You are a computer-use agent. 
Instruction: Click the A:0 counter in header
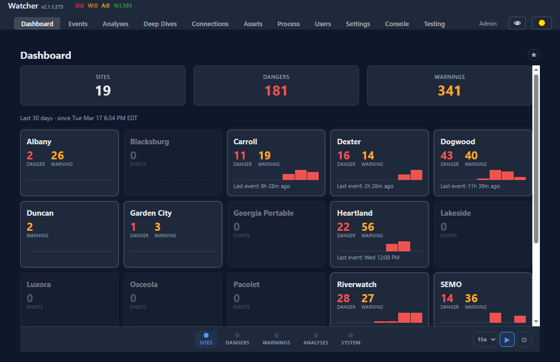(106, 6)
